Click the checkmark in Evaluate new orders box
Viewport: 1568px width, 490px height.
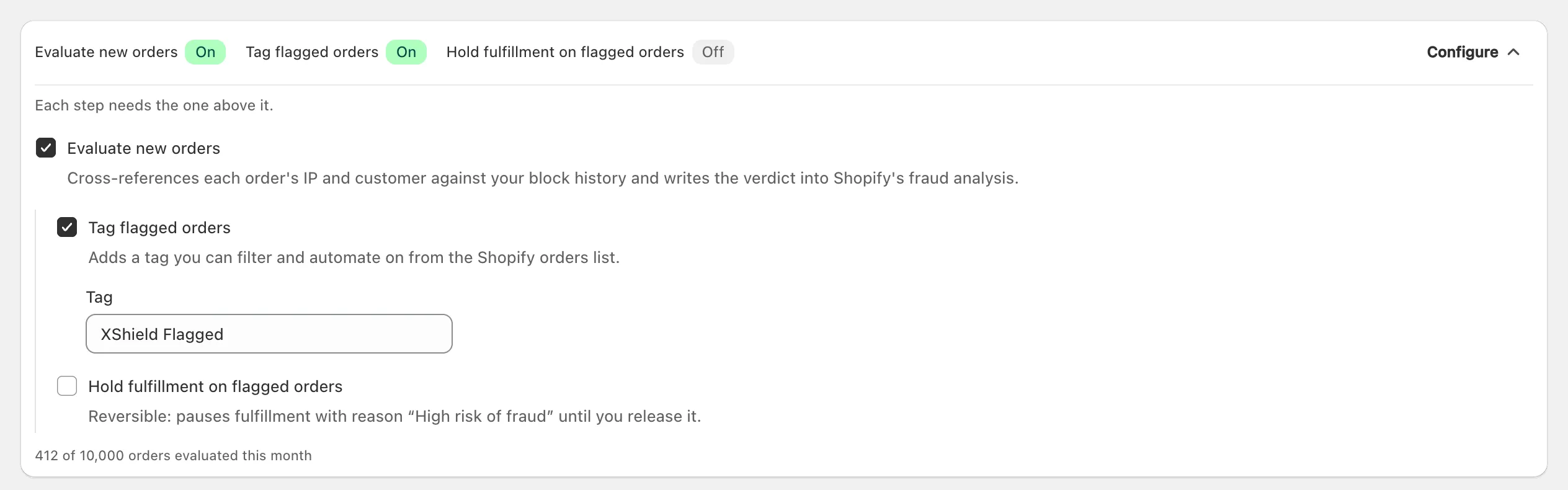pyautogui.click(x=46, y=148)
